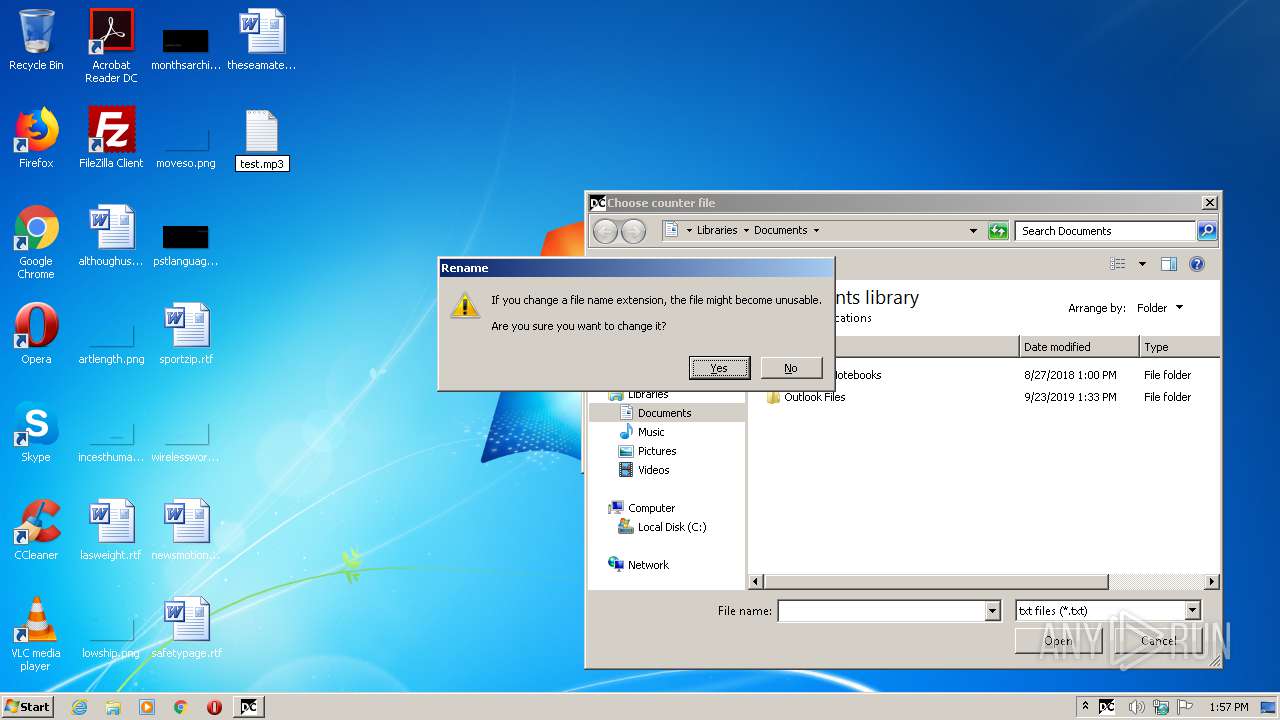Screen dimensions: 1280x720
Task: Click the network tray icon
Action: point(1161,707)
